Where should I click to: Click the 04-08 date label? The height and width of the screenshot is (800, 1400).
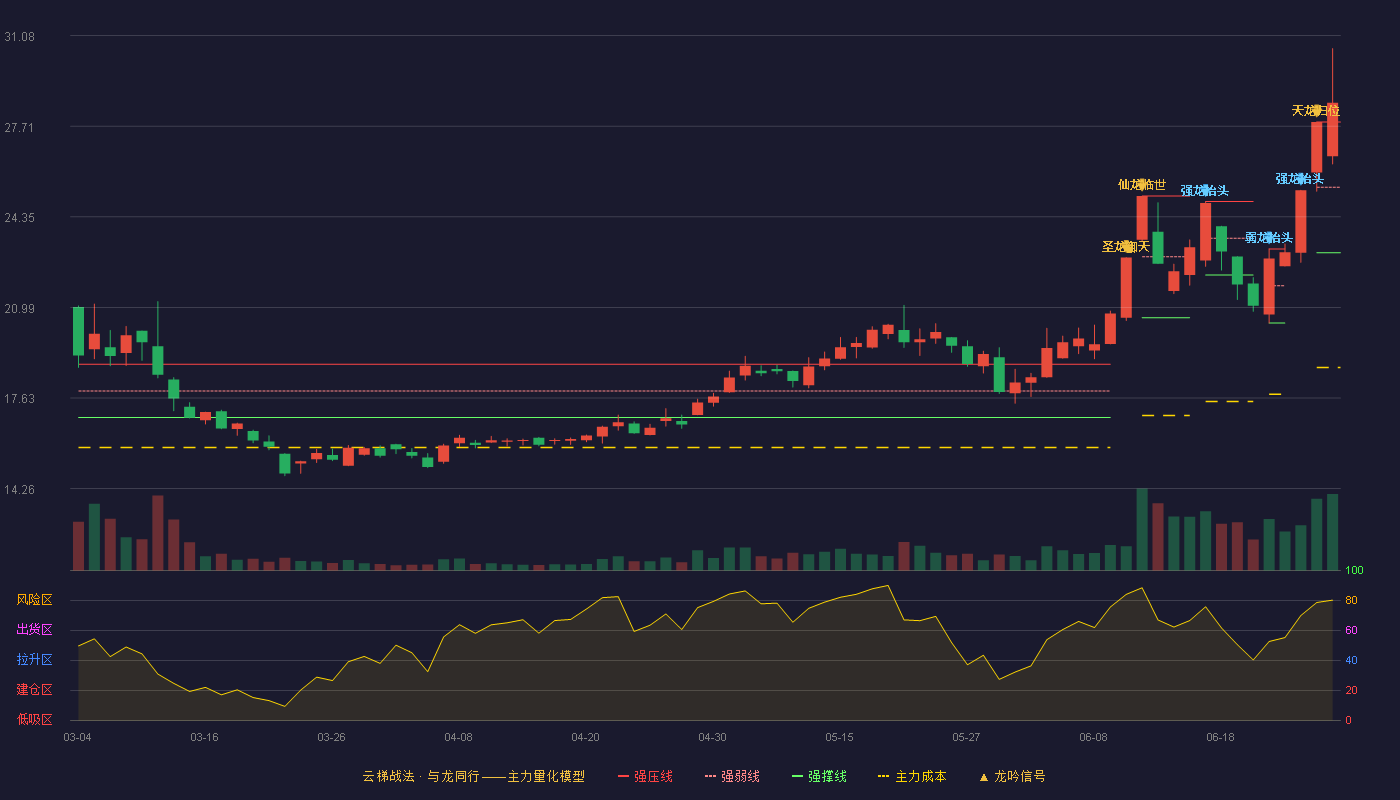(458, 737)
